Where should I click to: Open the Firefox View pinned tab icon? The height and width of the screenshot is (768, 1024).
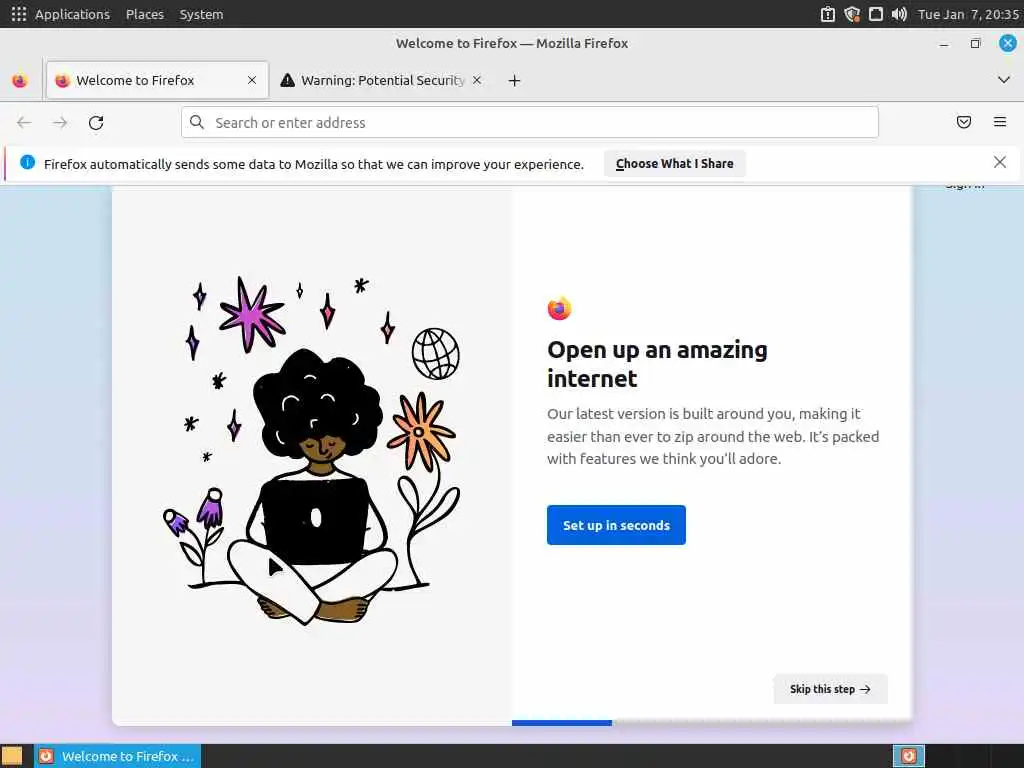(20, 80)
